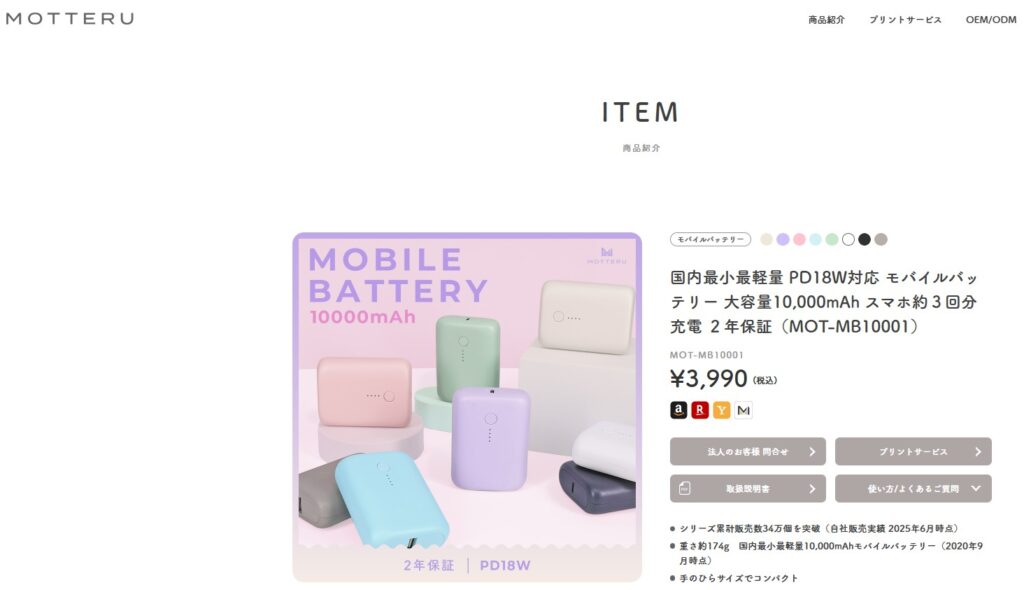Open 商品紹介 in the top menu
The height and width of the screenshot is (590, 1024).
click(826, 20)
